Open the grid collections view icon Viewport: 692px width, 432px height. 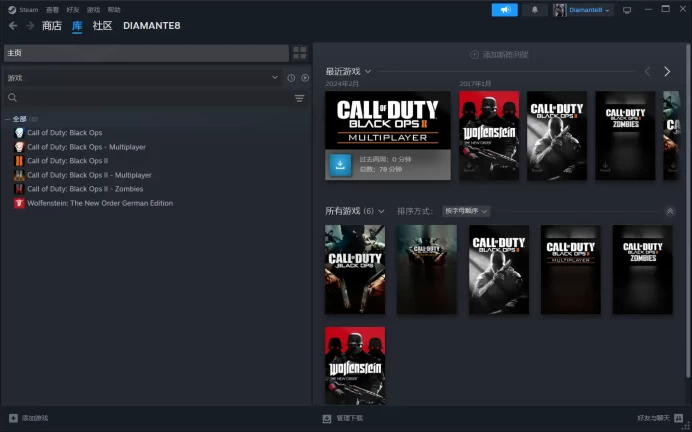tap(300, 53)
